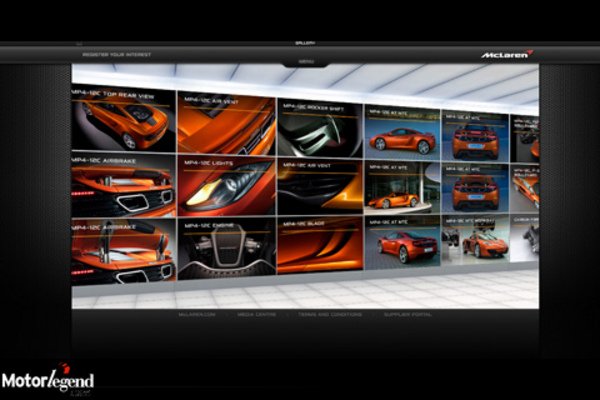Click the McLaren logo in header
600x400 pixels.
coord(507,54)
